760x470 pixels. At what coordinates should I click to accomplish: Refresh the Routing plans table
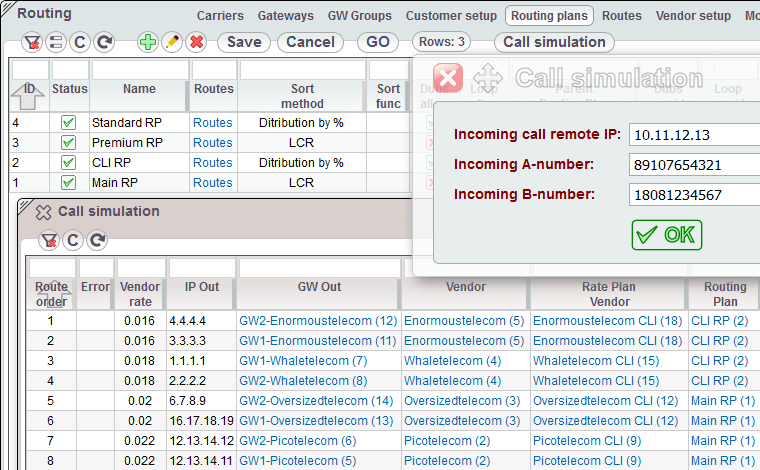[x=104, y=43]
